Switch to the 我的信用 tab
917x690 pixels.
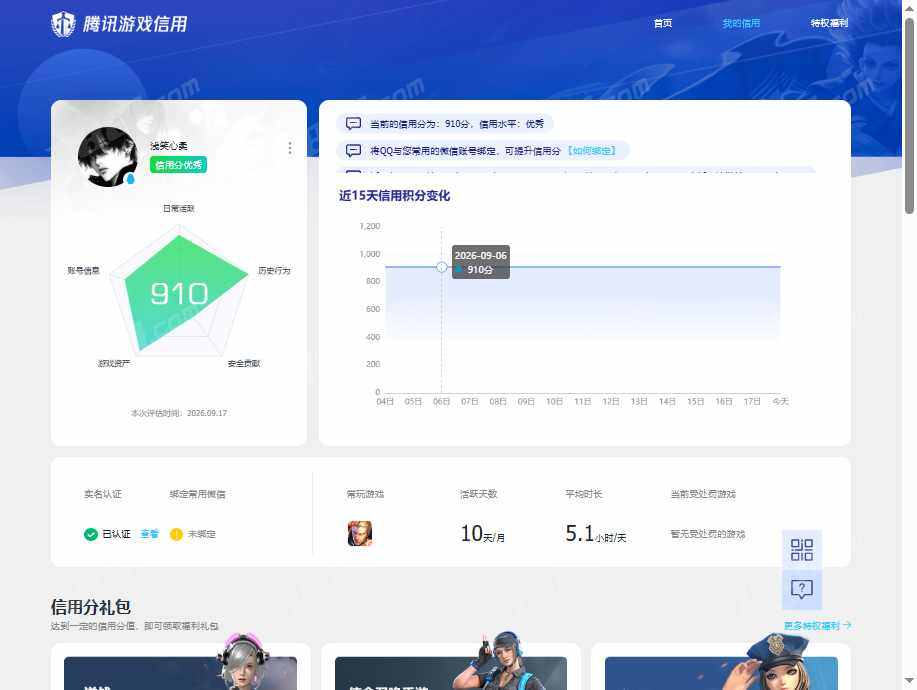741,23
